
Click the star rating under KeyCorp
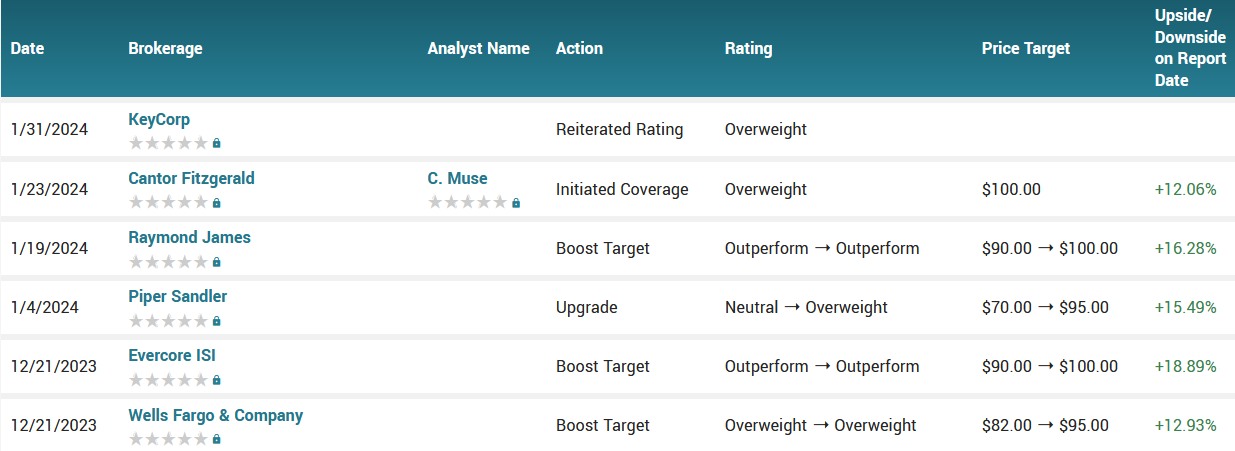168,143
